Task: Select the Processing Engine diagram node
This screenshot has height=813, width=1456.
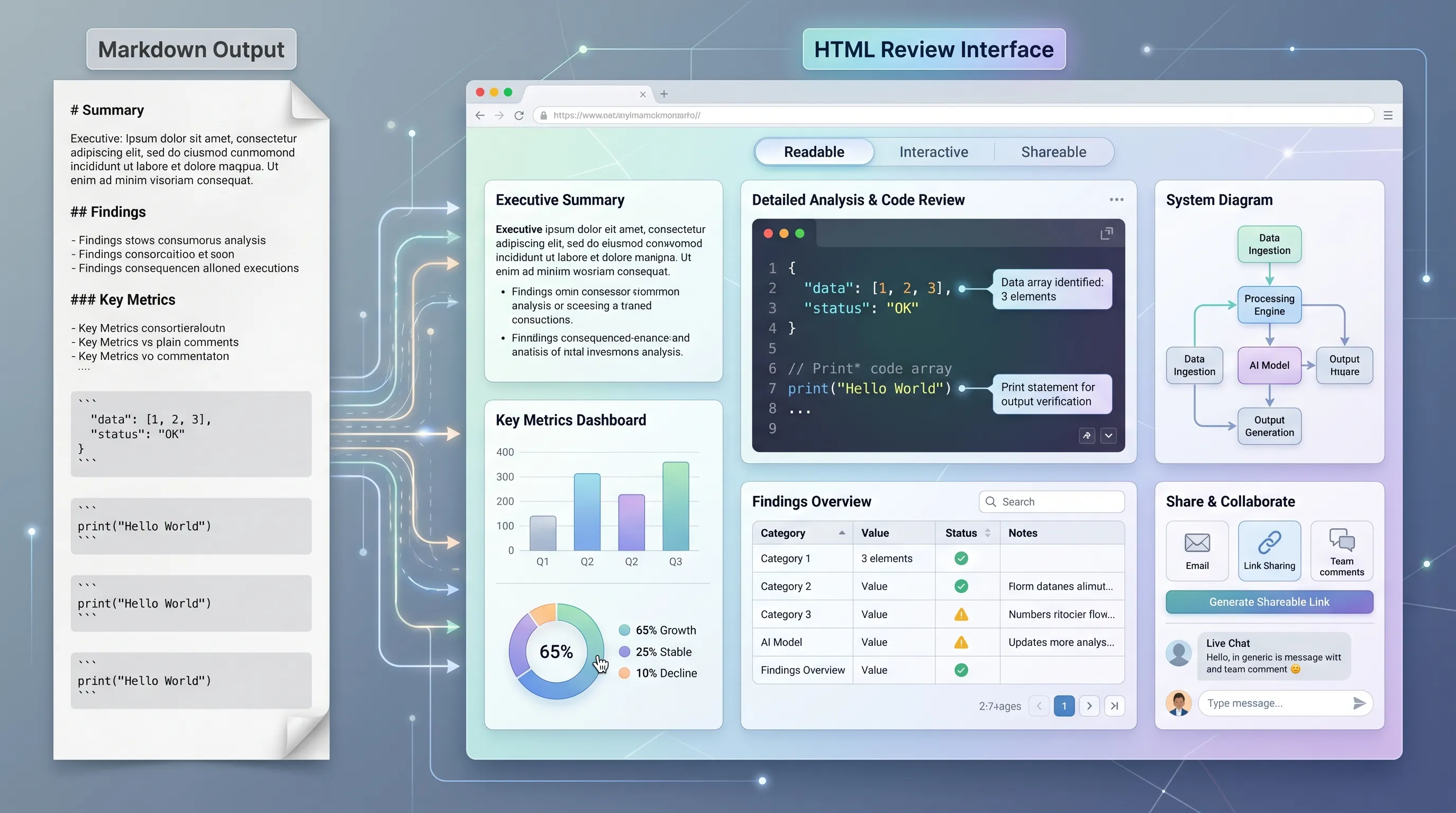Action: click(x=1269, y=305)
